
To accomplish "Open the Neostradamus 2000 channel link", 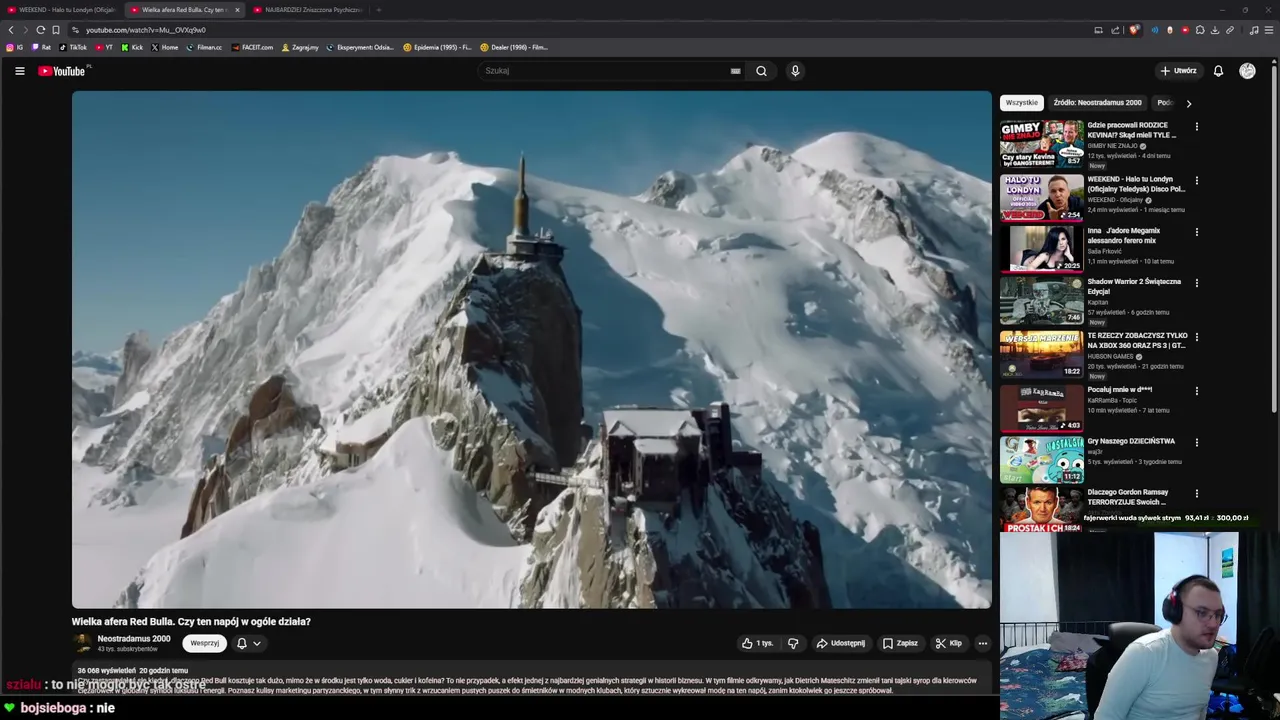I will [133, 638].
